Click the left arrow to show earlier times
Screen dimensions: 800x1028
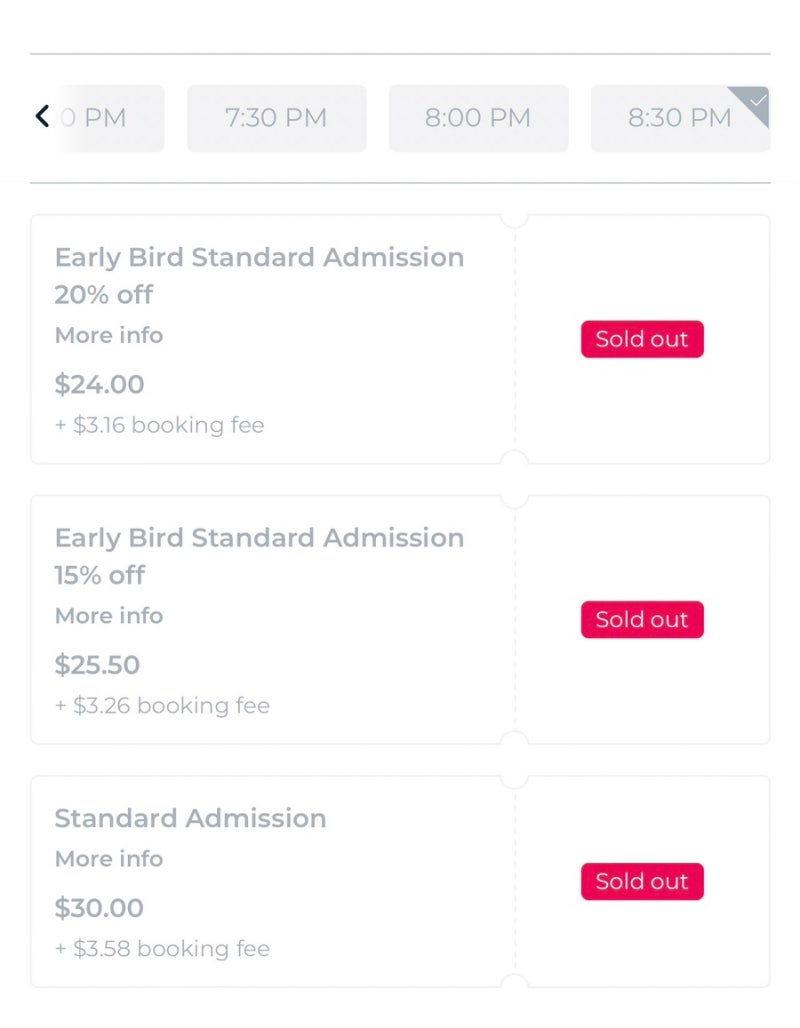[x=43, y=117]
